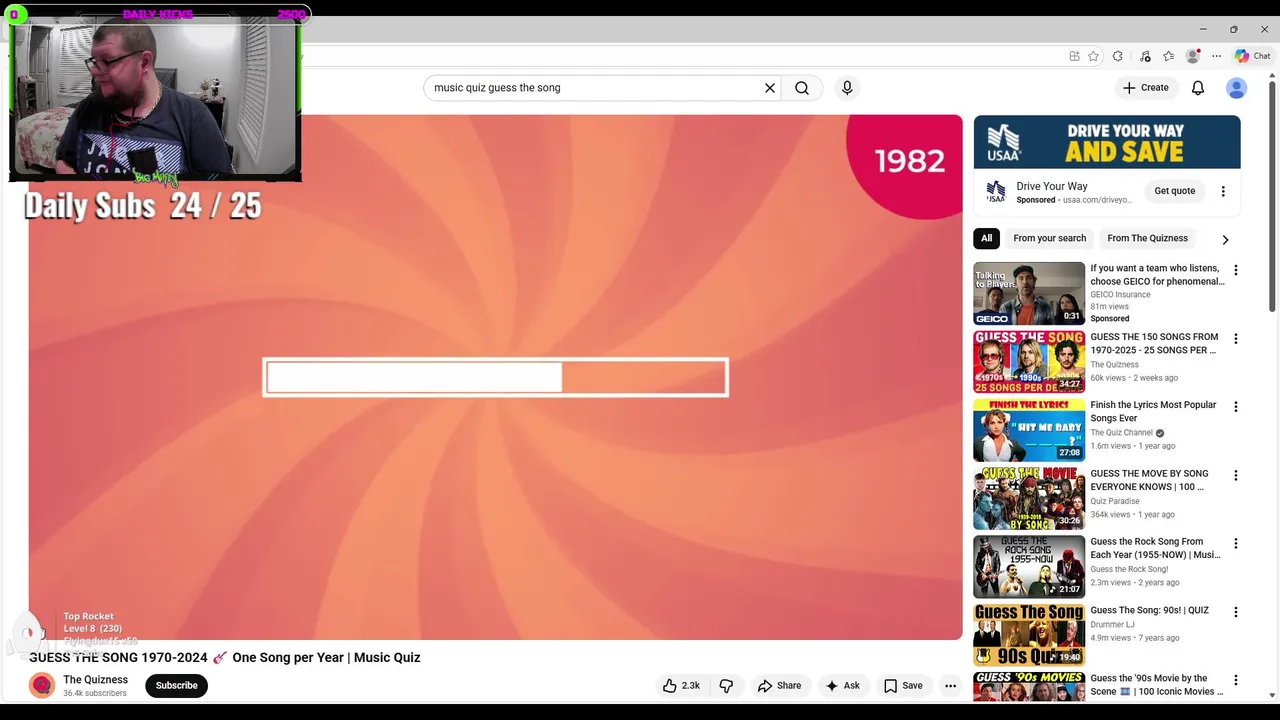Click The Quiz Channel name
1280x720 pixels.
[x=1121, y=433]
